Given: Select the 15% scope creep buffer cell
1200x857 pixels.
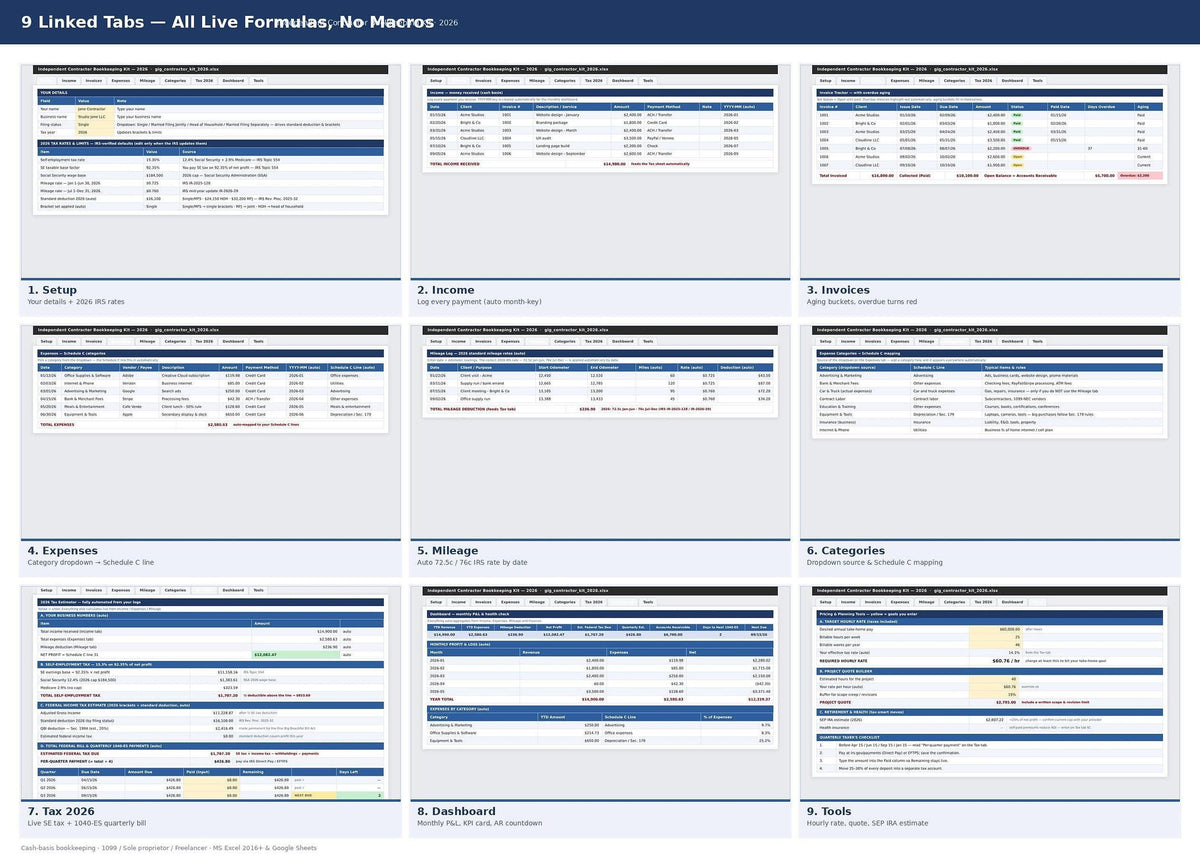Looking at the screenshot, I should [994, 694].
